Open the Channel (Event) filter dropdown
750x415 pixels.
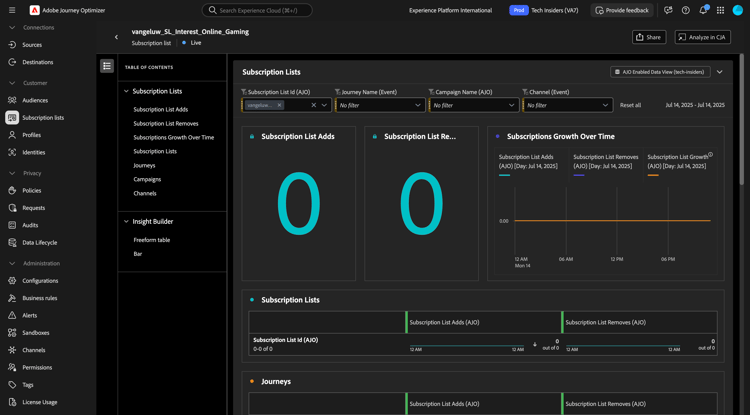(567, 105)
